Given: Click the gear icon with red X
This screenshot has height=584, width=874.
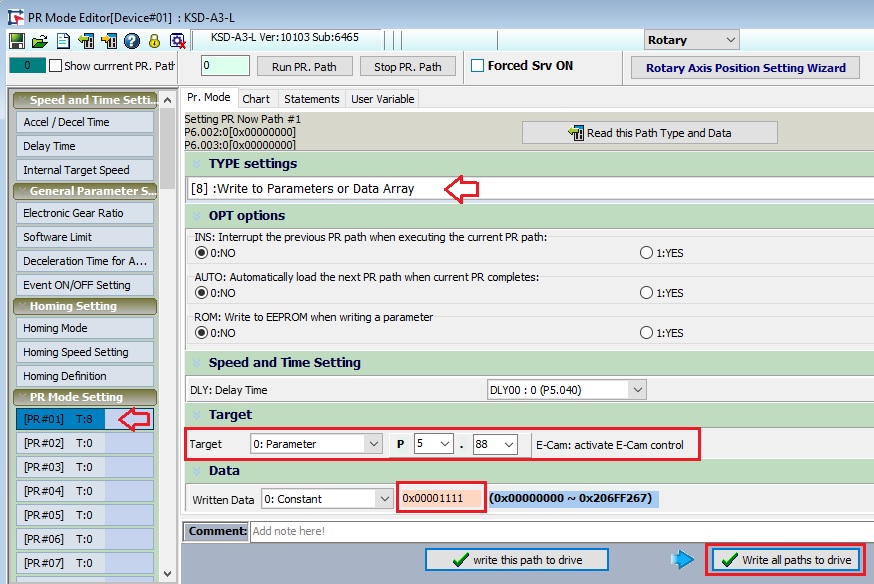Looking at the screenshot, I should (x=177, y=41).
